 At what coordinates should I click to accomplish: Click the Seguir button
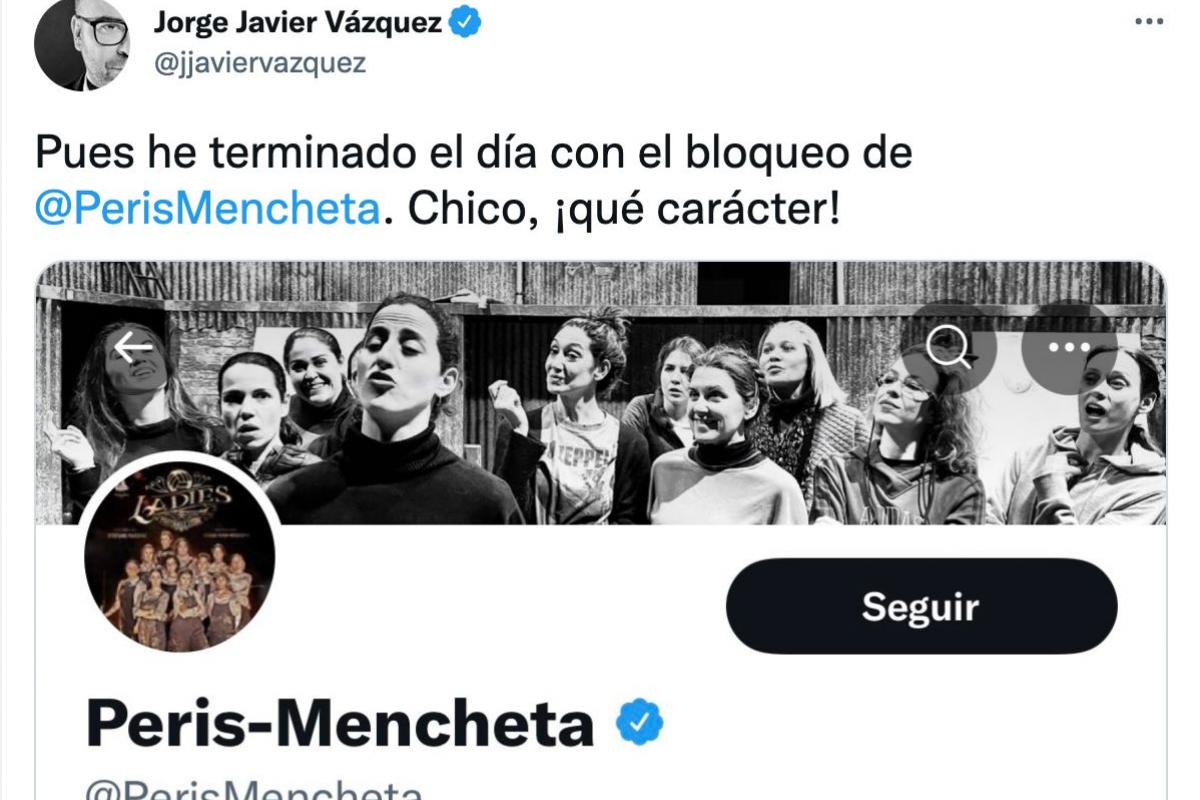click(921, 606)
